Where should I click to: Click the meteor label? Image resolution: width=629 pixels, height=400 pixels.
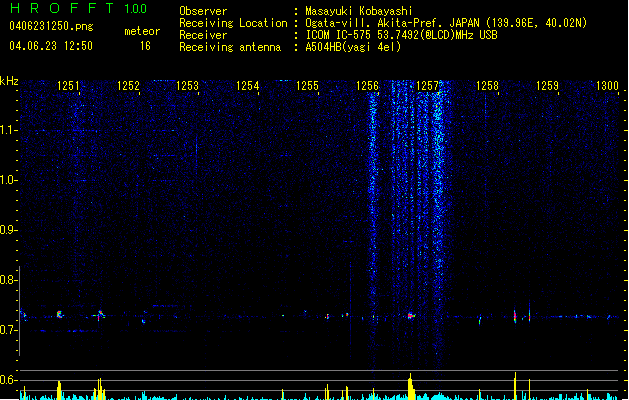142,31
